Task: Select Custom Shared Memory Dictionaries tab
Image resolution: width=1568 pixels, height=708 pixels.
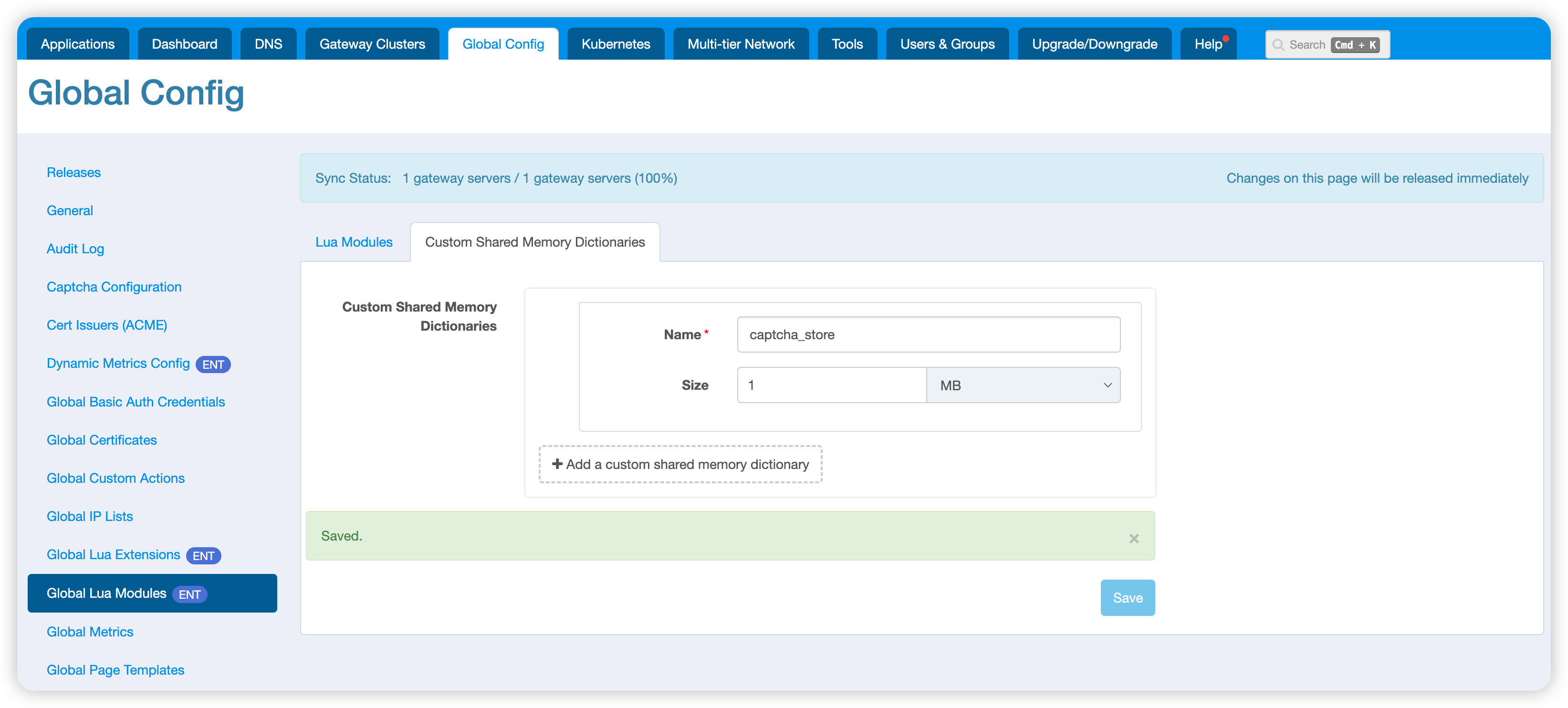Action: (534, 242)
